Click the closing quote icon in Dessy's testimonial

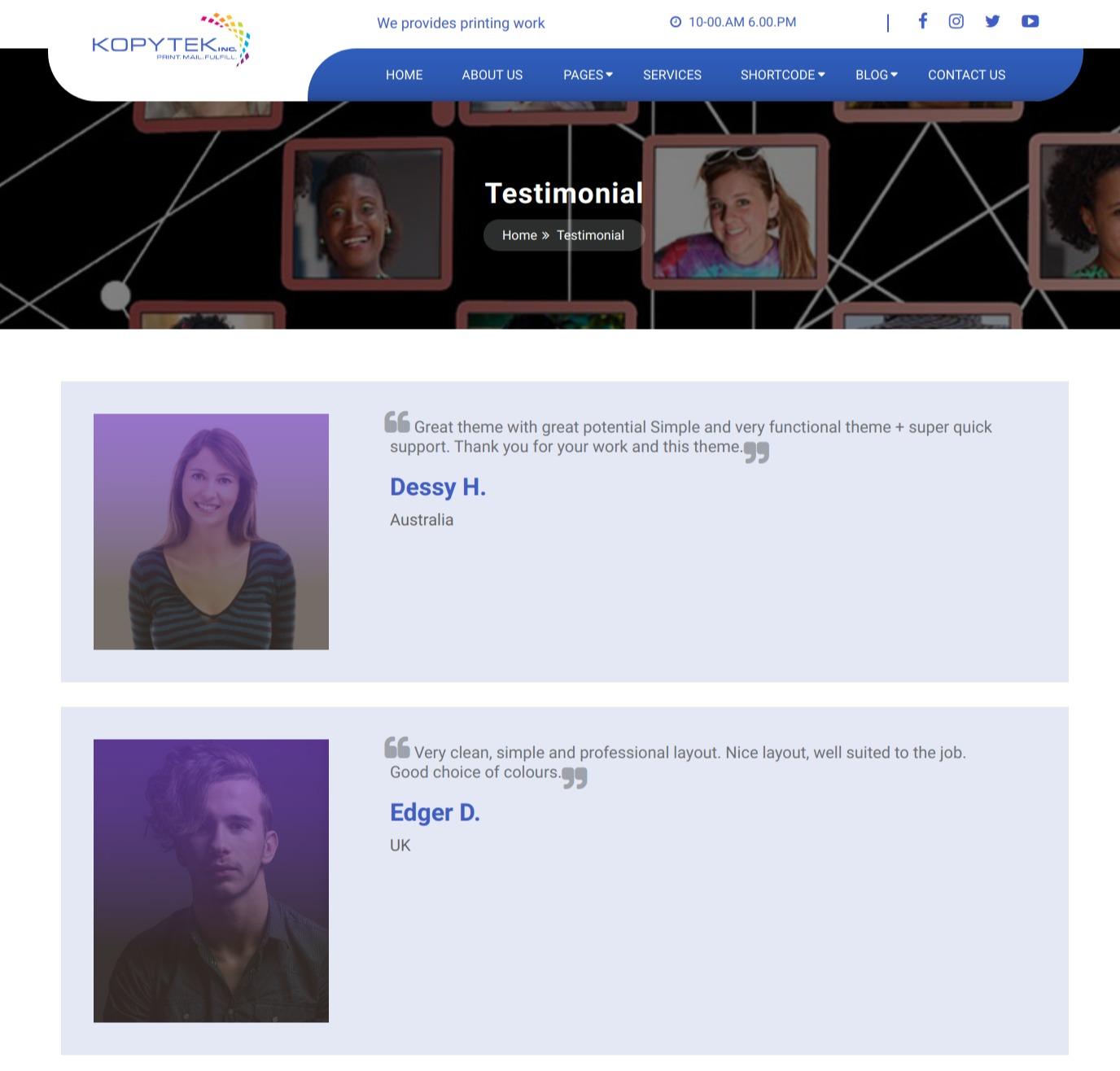click(757, 452)
